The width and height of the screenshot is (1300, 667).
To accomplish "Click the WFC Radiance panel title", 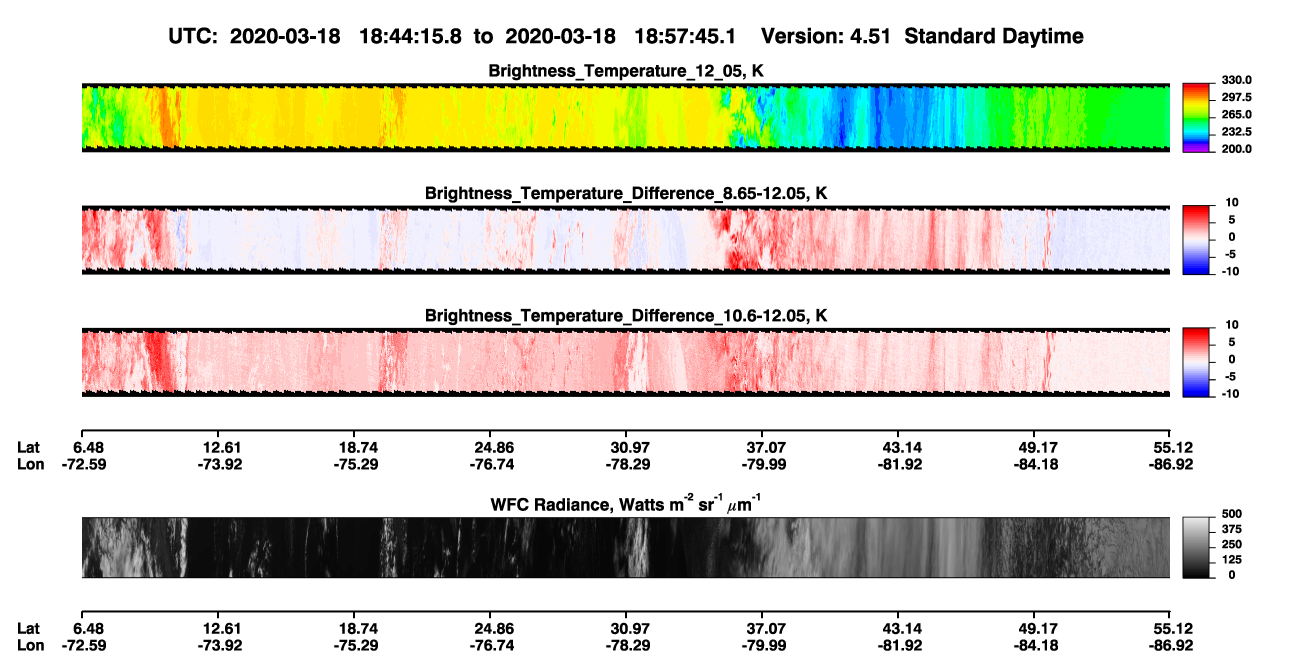I will (x=626, y=505).
